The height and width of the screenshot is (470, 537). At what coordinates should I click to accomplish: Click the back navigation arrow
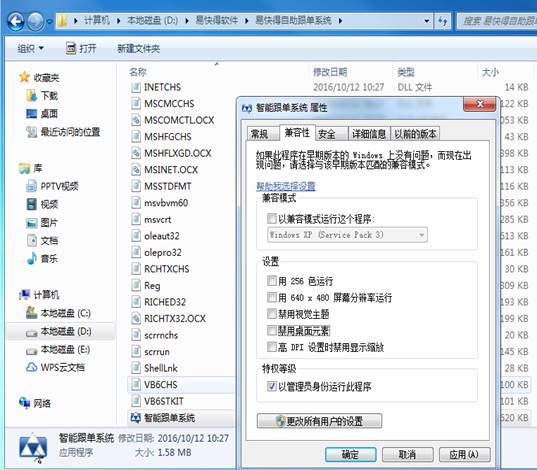click(16, 22)
